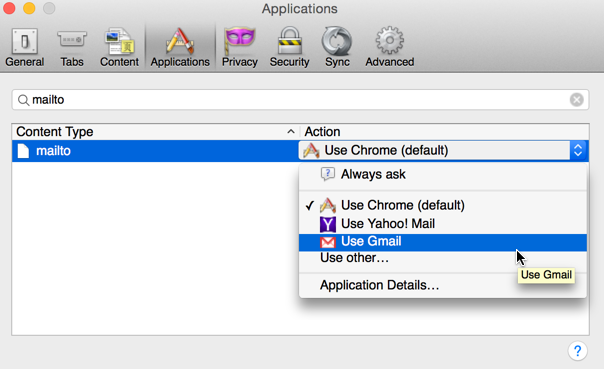Open Application Details… from the menu

443,285
